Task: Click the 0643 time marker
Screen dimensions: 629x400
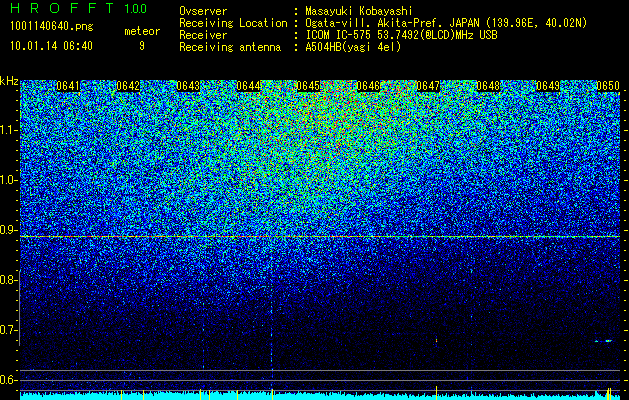Action: [188, 86]
